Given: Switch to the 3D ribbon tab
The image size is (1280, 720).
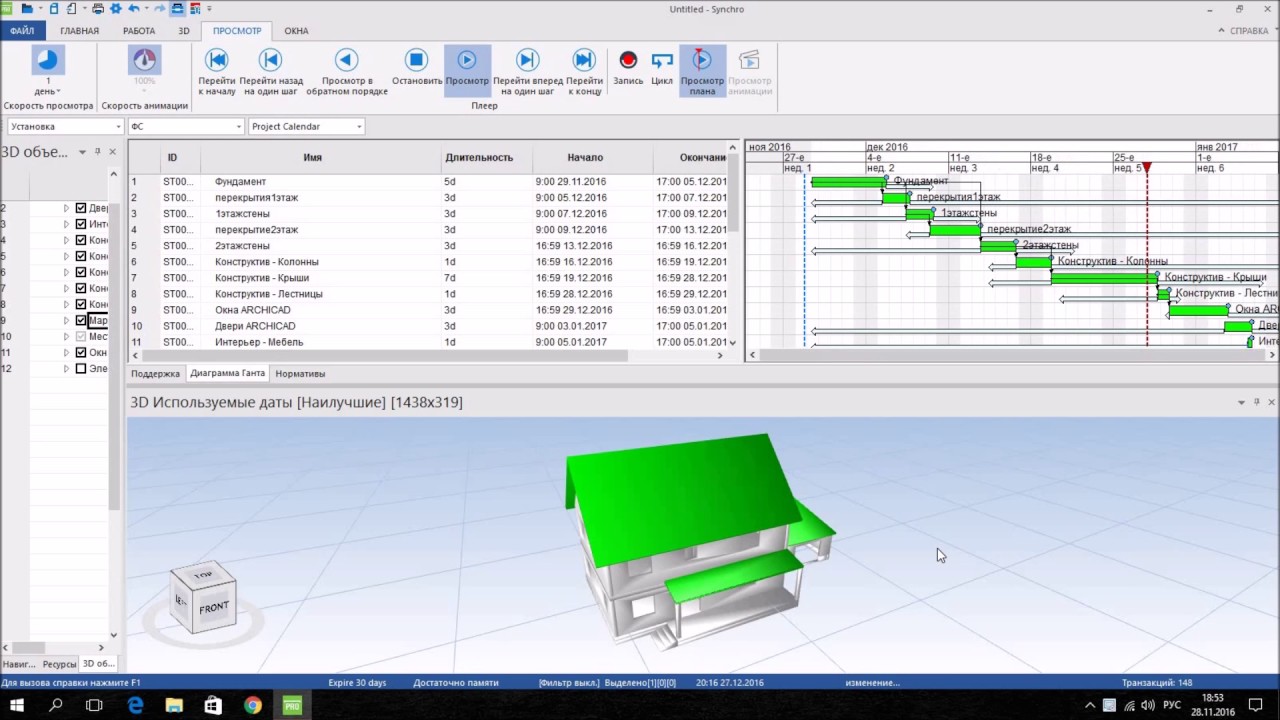Looking at the screenshot, I should pyautogui.click(x=184, y=31).
